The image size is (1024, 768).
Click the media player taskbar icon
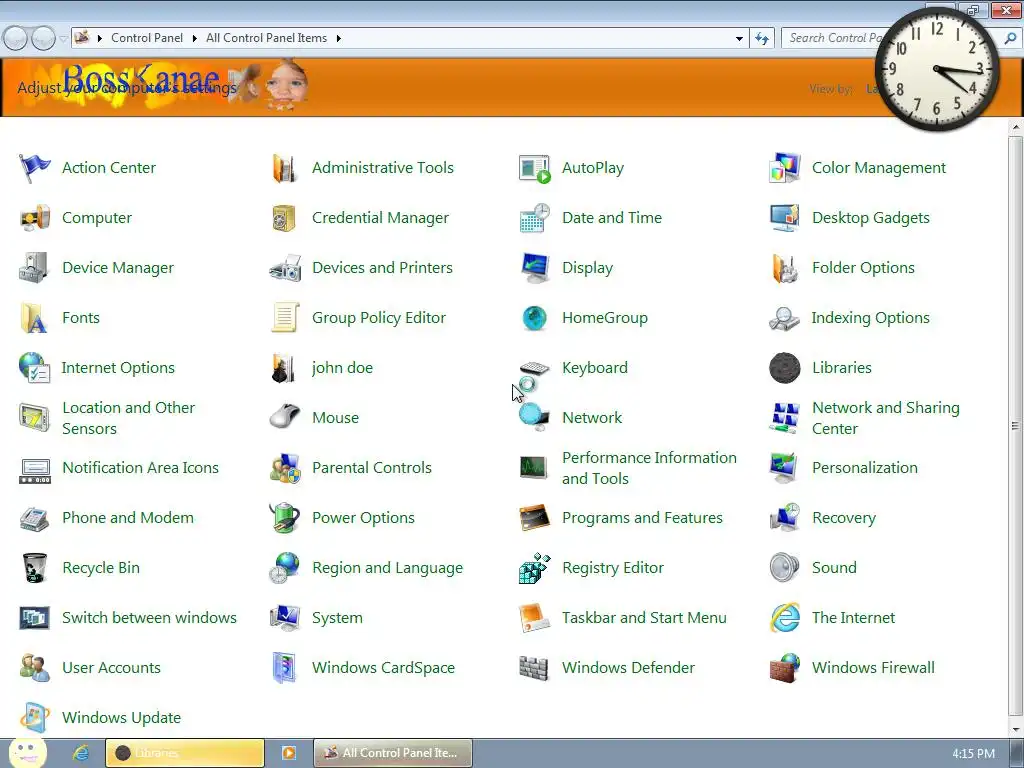289,753
